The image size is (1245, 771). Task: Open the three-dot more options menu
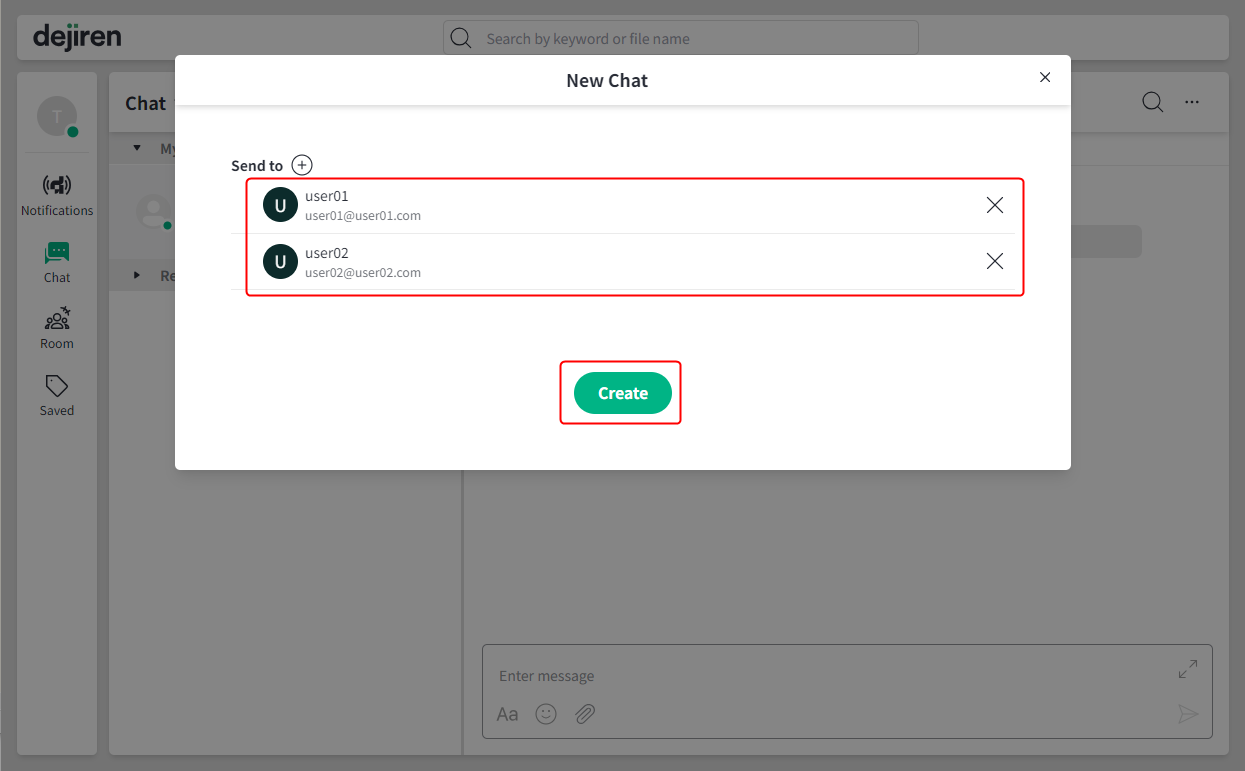(1192, 102)
